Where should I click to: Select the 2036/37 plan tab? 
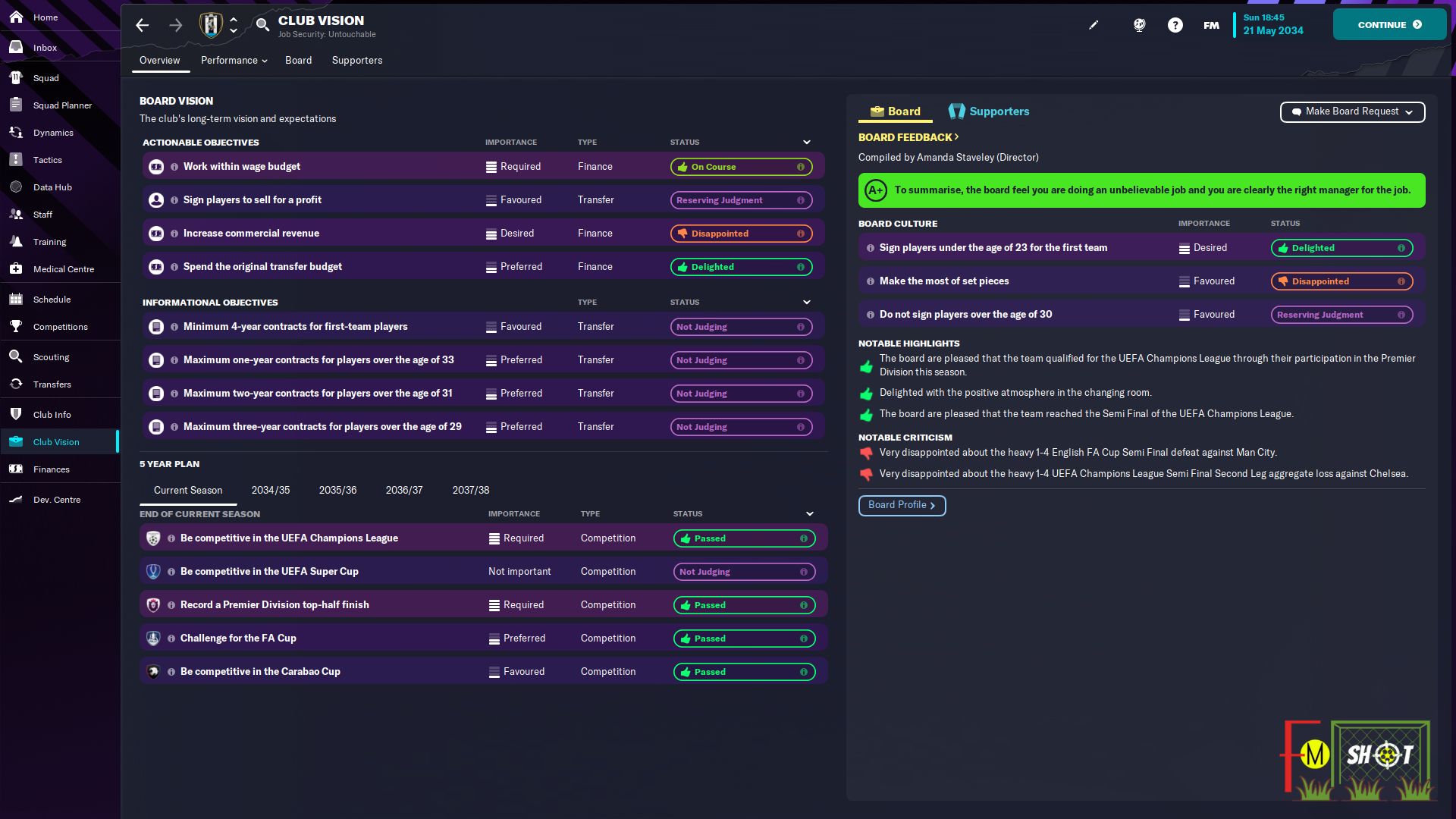tap(404, 491)
